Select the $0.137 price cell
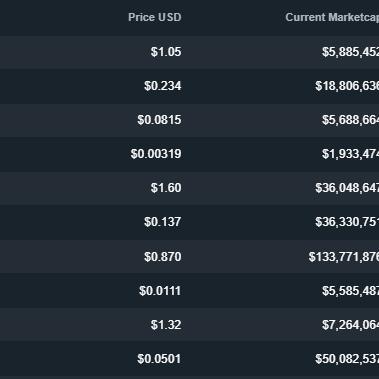 (163, 222)
